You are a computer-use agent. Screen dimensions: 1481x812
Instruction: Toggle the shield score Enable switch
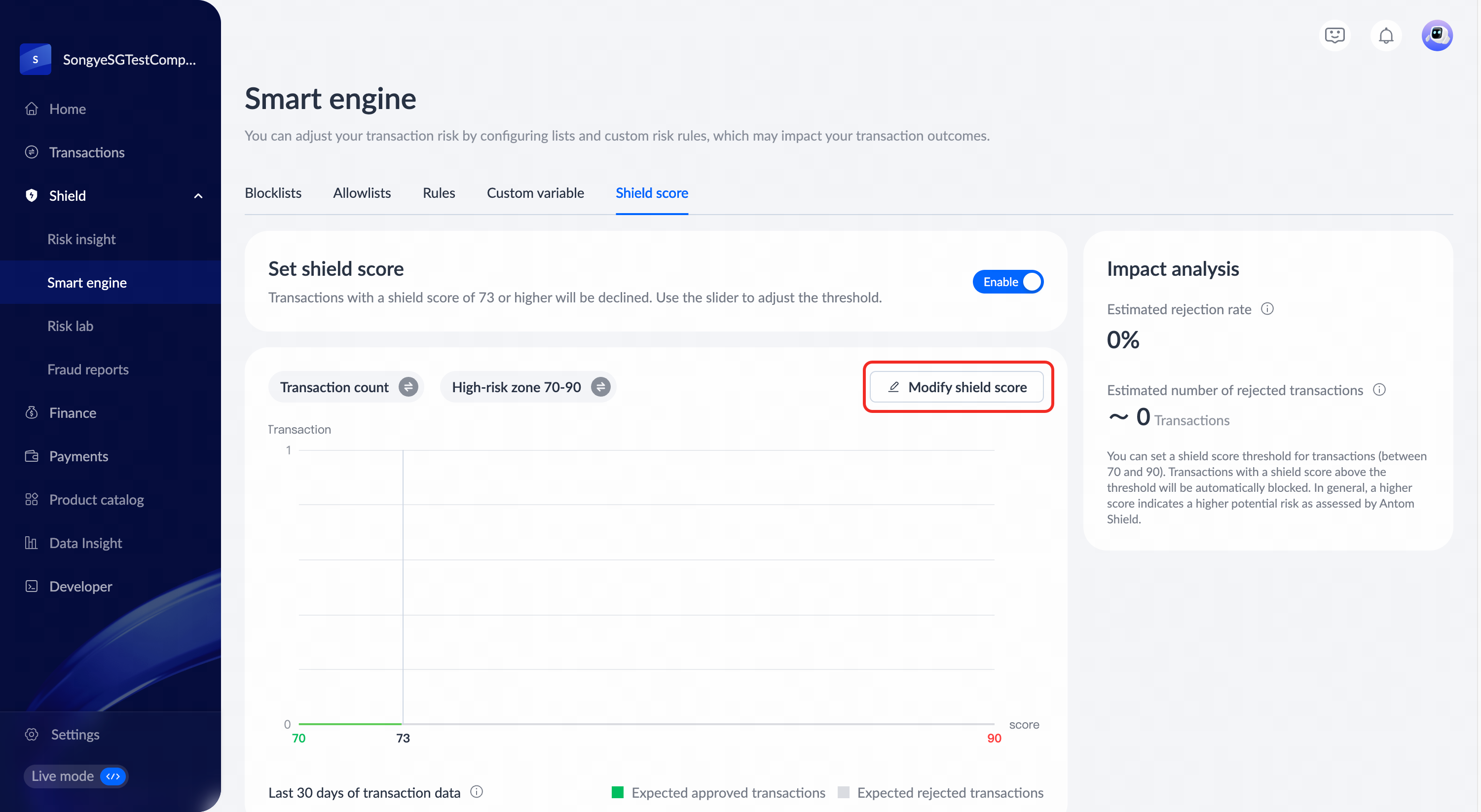coord(1008,282)
